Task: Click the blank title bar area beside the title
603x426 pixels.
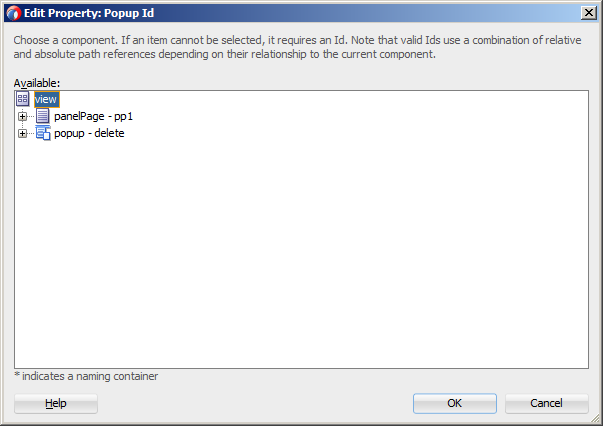Action: [365, 13]
